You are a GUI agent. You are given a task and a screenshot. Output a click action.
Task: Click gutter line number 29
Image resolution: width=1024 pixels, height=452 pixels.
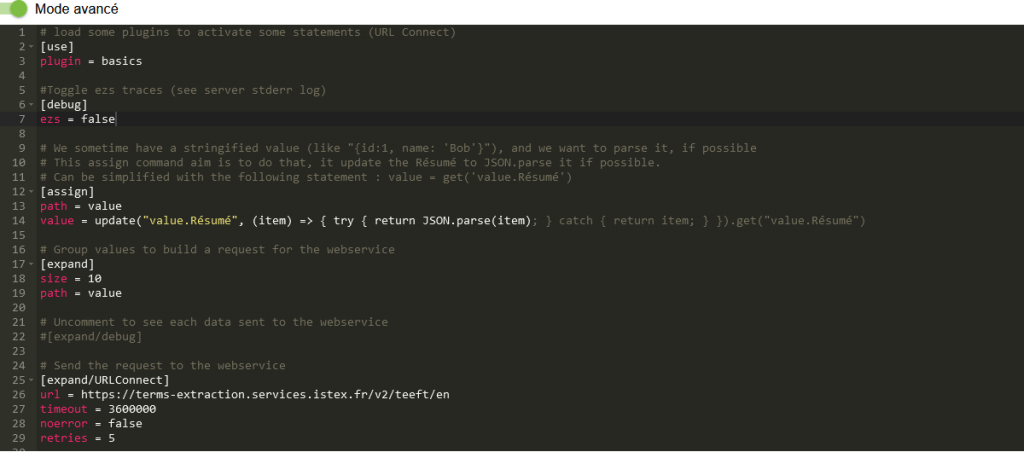(21, 438)
